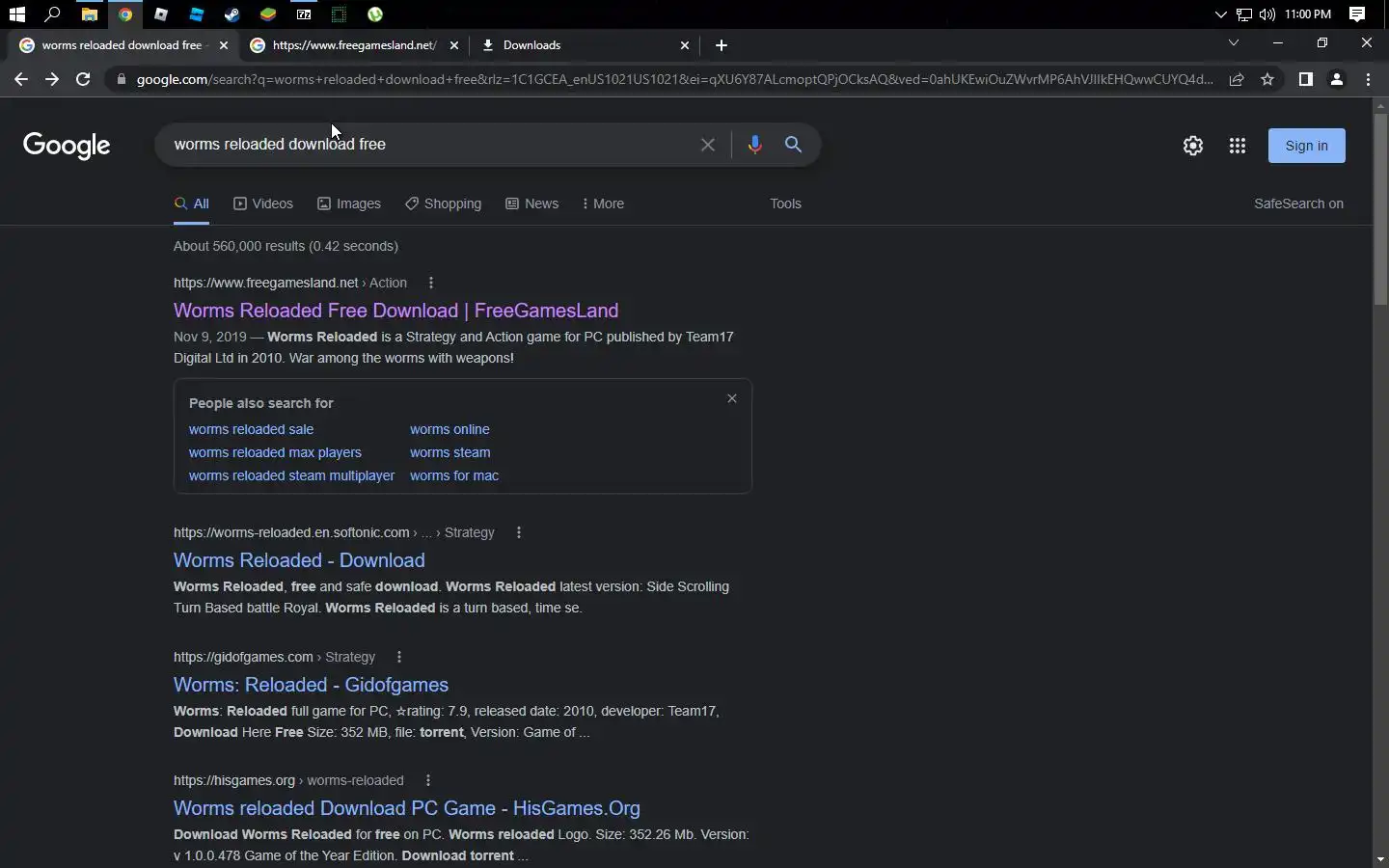Open Worms Reloaded Free Download FreeGamesLand result
This screenshot has width=1389, height=868.
point(395,311)
